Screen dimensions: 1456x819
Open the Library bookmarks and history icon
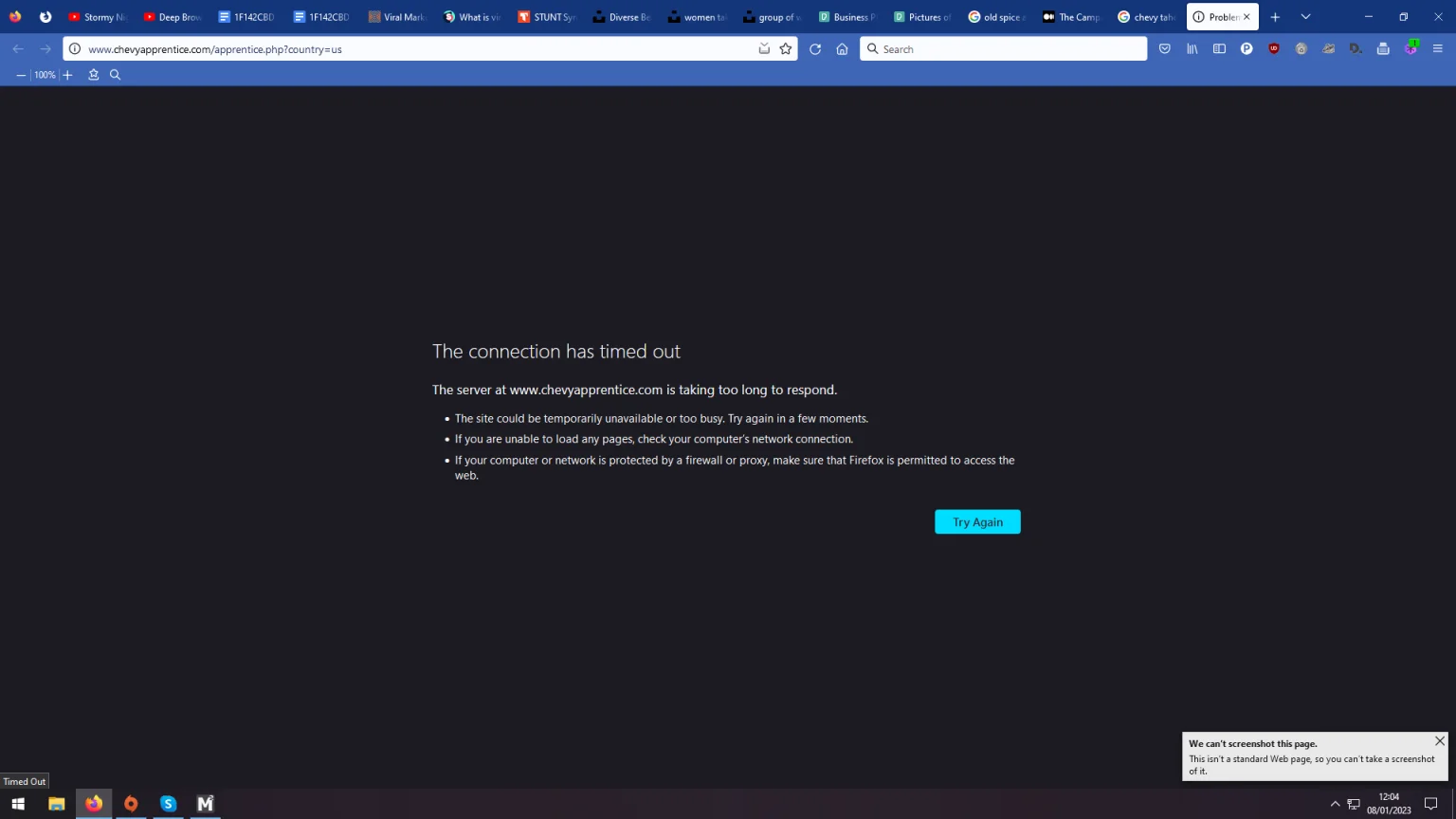click(x=1192, y=49)
